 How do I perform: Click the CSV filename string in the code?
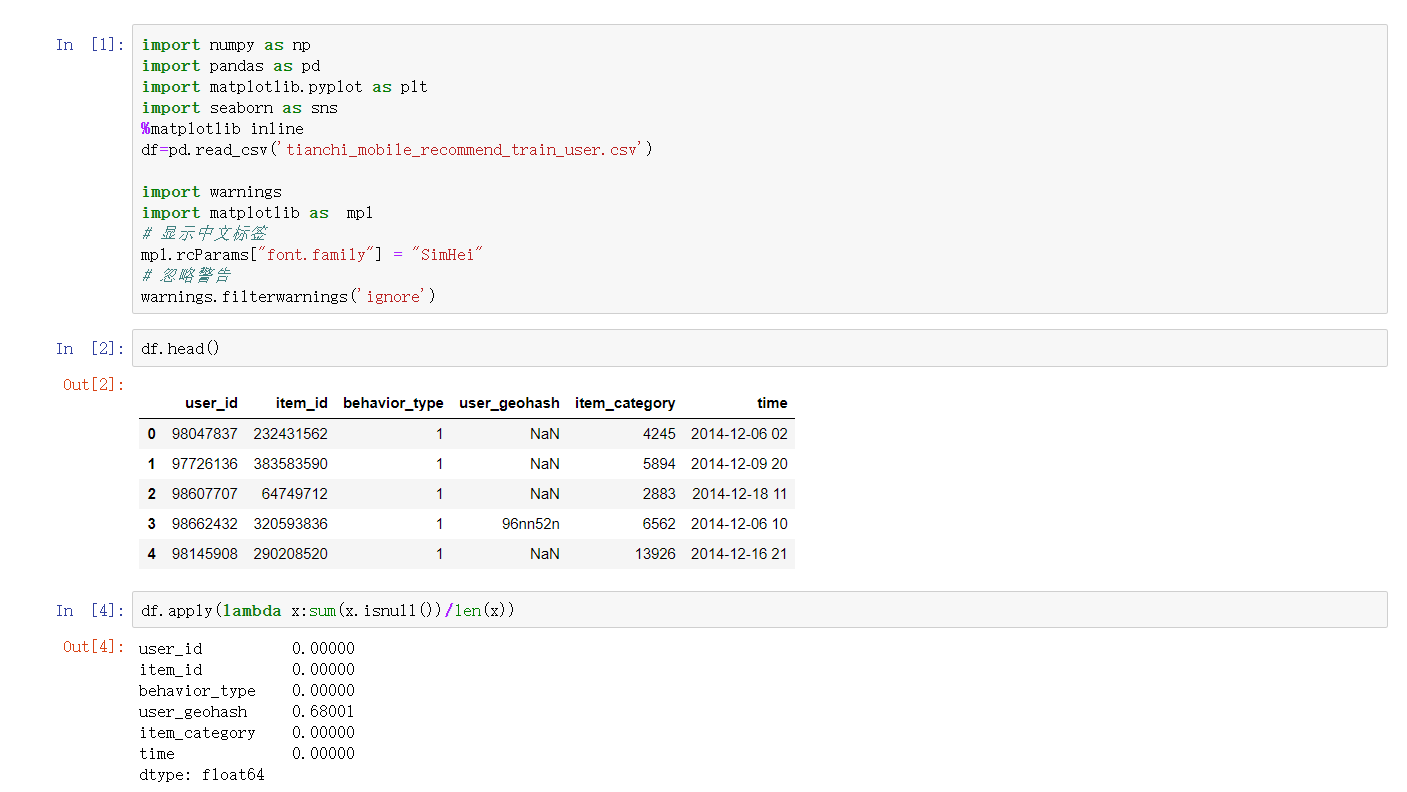coord(464,150)
